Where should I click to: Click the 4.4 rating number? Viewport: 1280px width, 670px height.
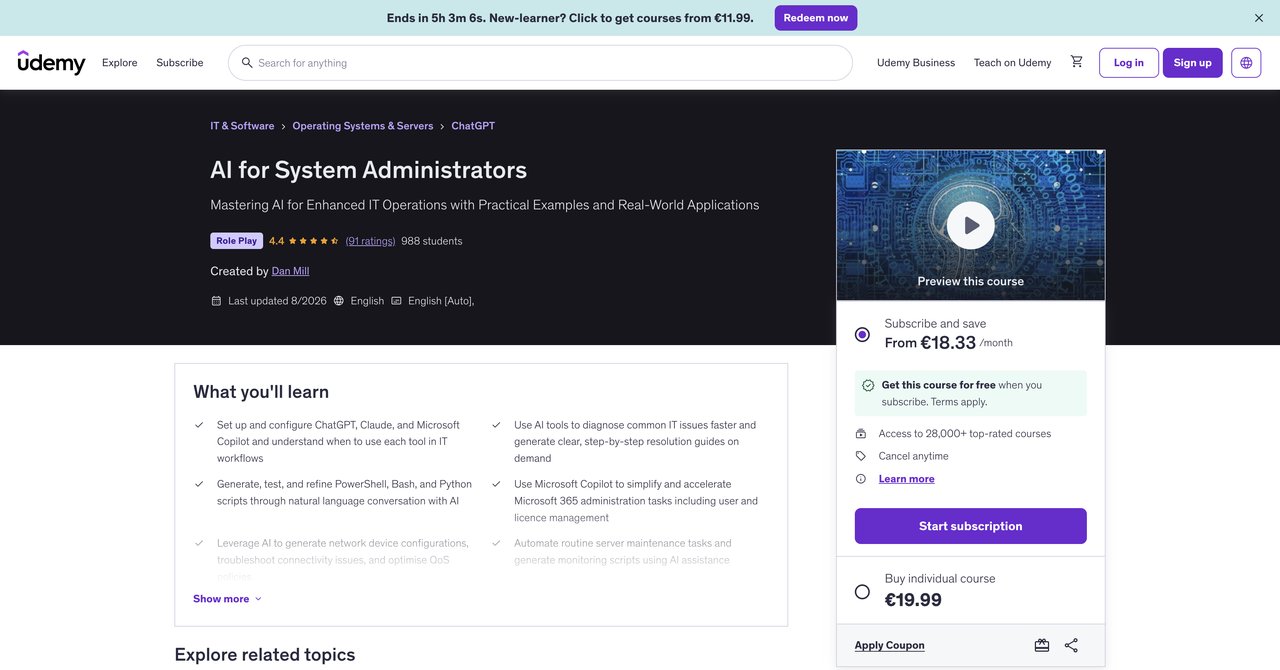(x=277, y=241)
